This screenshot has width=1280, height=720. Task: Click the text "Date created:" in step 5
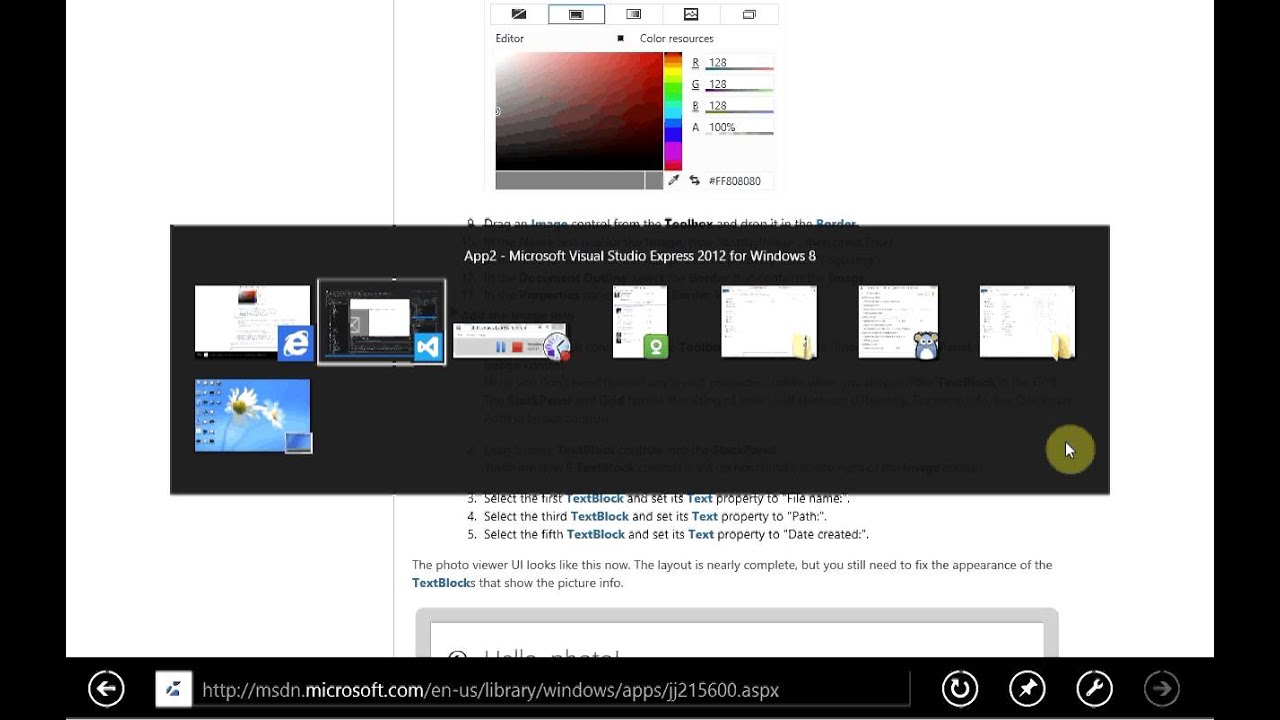pos(827,534)
